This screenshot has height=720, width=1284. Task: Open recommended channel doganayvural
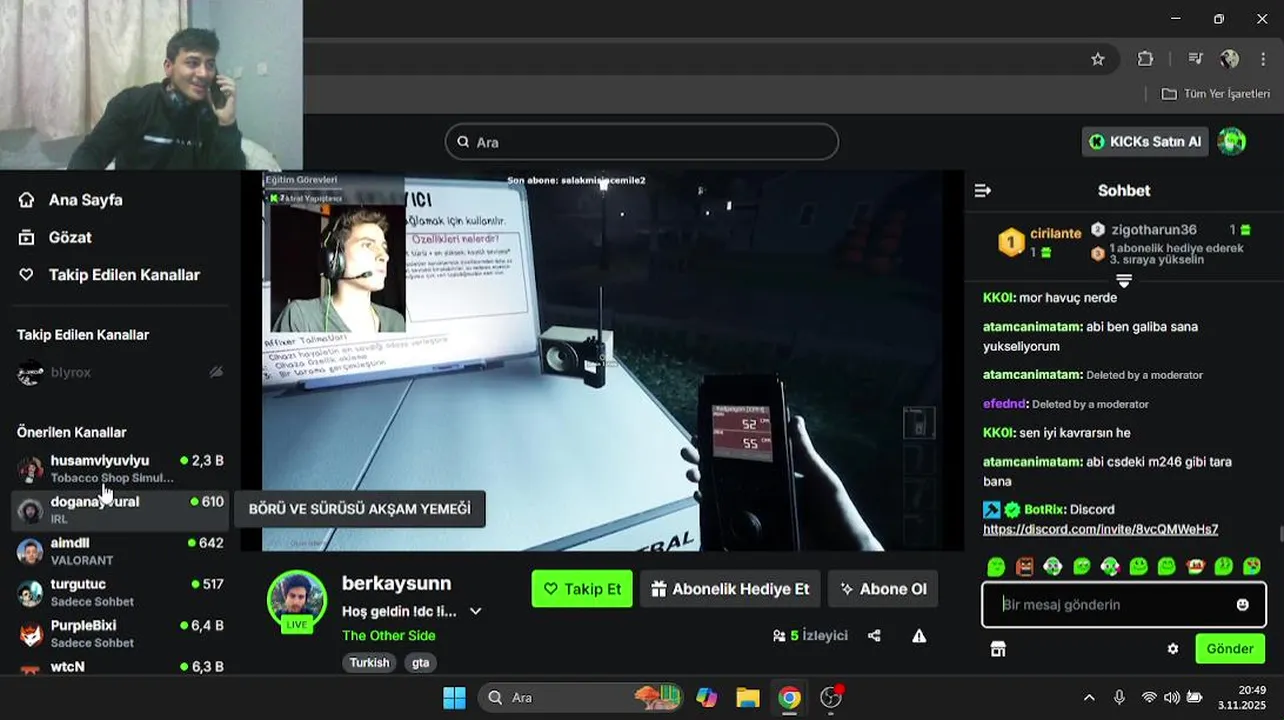click(120, 509)
